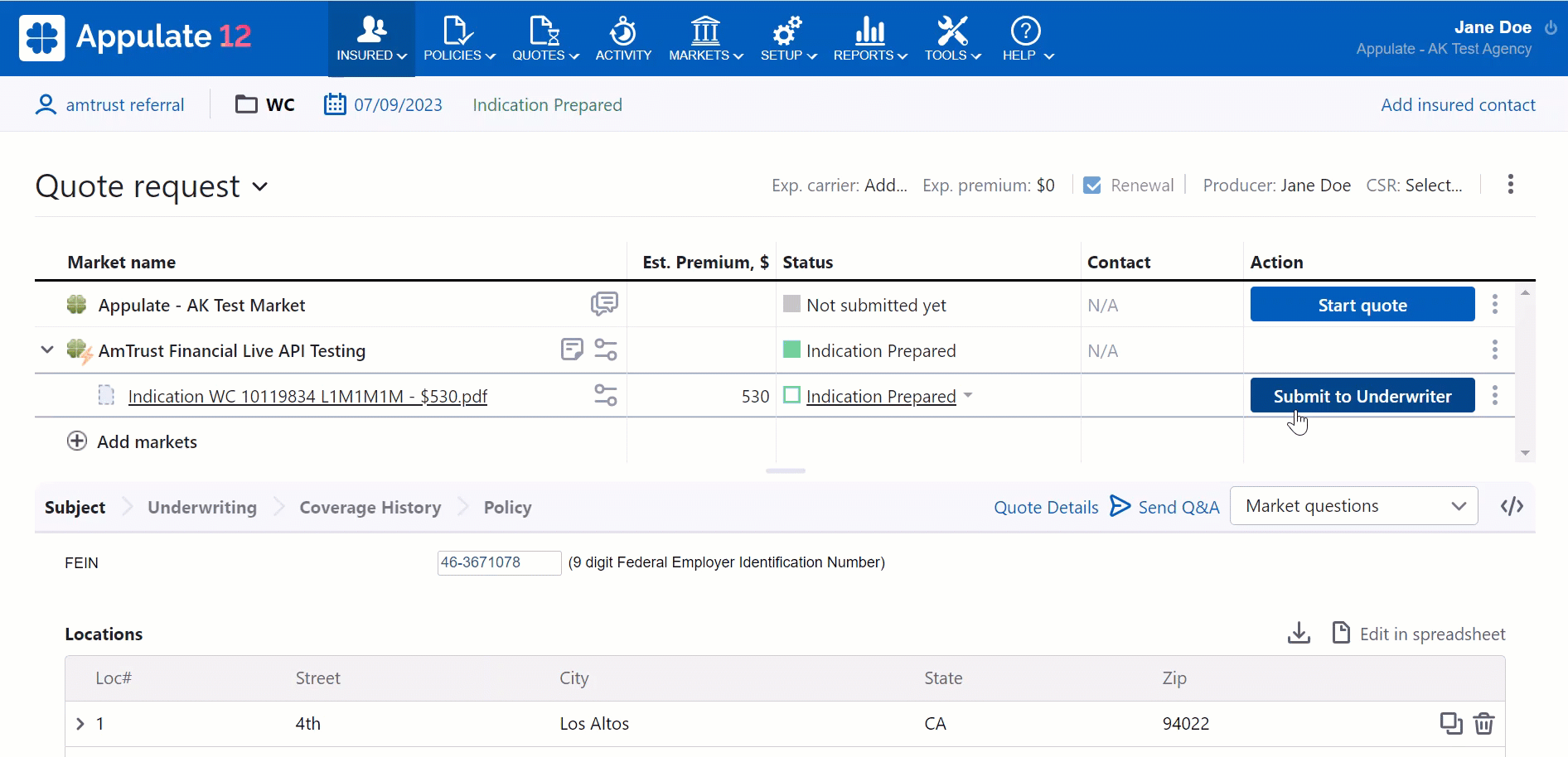
Task: Click the power logout icon
Action: pyautogui.click(x=1551, y=27)
